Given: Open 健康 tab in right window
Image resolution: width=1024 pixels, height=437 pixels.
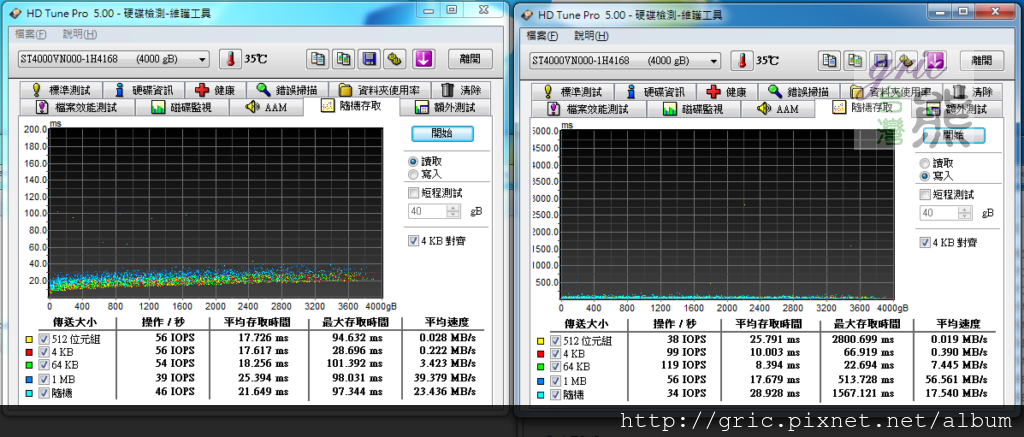Looking at the screenshot, I should 727,92.
